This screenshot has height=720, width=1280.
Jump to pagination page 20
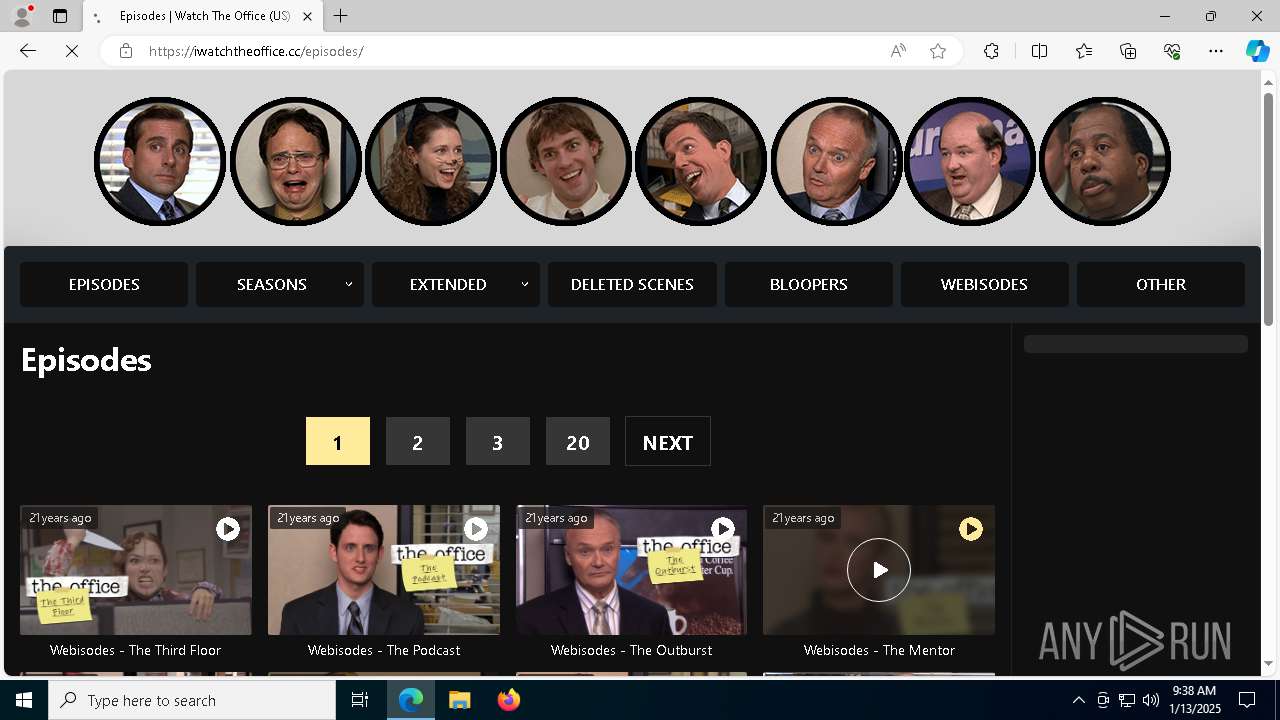click(x=578, y=441)
